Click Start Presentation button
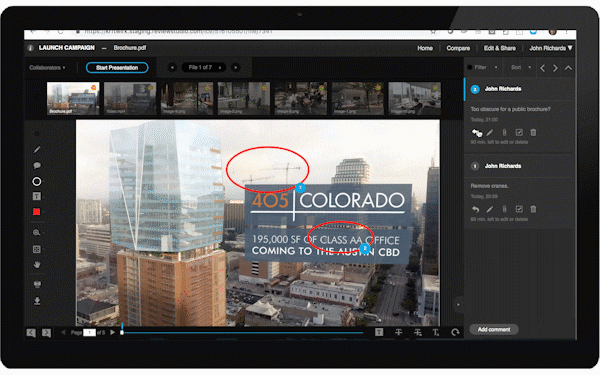 [x=117, y=68]
